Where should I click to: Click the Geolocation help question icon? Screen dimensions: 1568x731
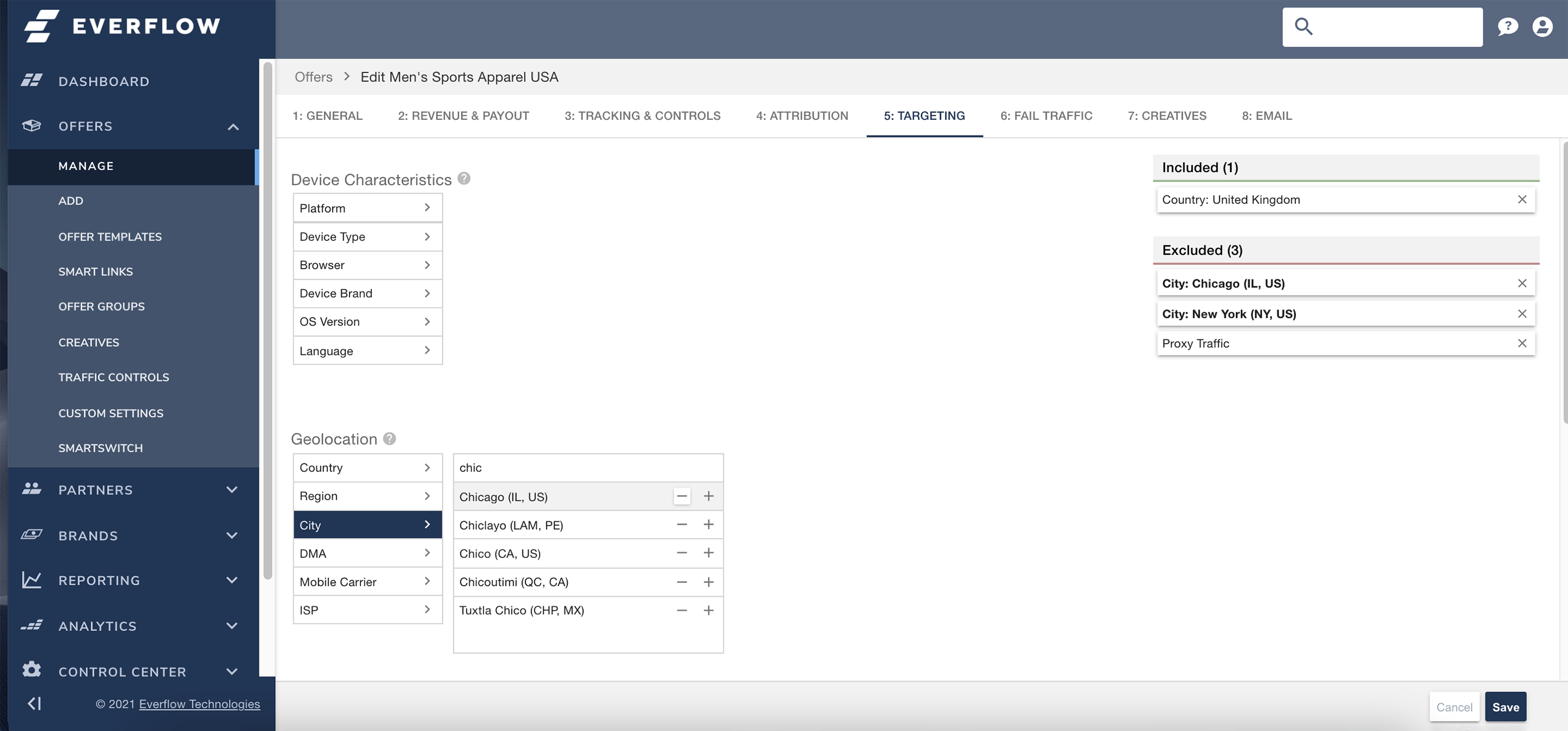click(x=390, y=439)
